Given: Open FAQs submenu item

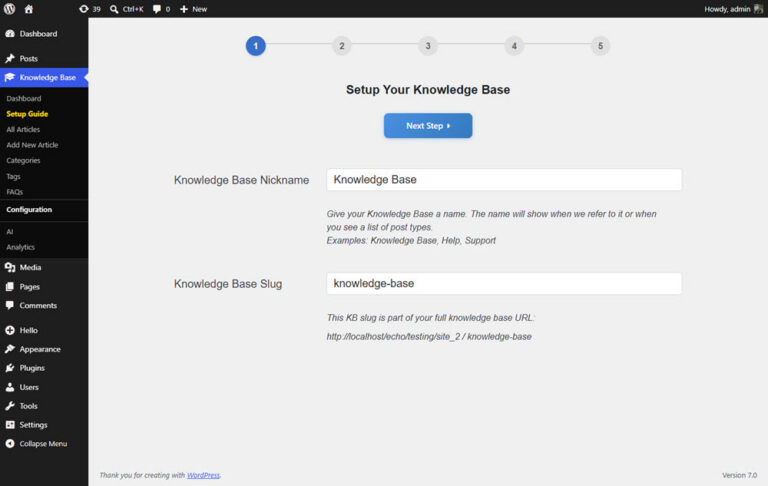Looking at the screenshot, I should coord(15,192).
